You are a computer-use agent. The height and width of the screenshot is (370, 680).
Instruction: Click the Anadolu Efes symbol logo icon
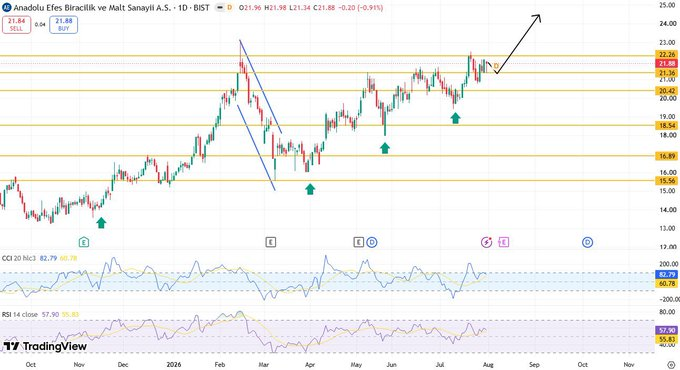click(7, 7)
